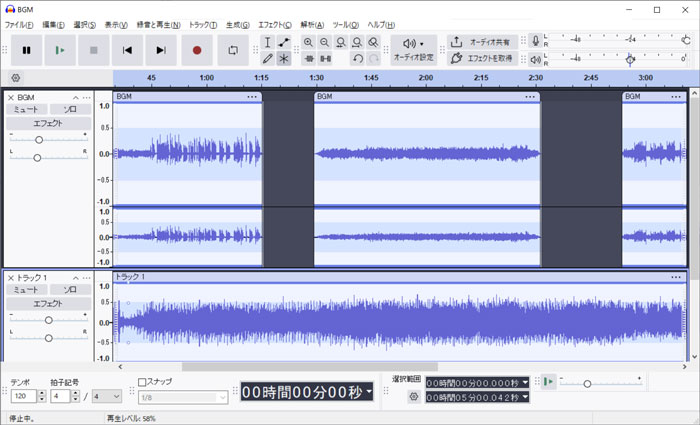The height and width of the screenshot is (425, 700).
Task: Click the Trim audio outside selection icon
Action: coord(309,58)
